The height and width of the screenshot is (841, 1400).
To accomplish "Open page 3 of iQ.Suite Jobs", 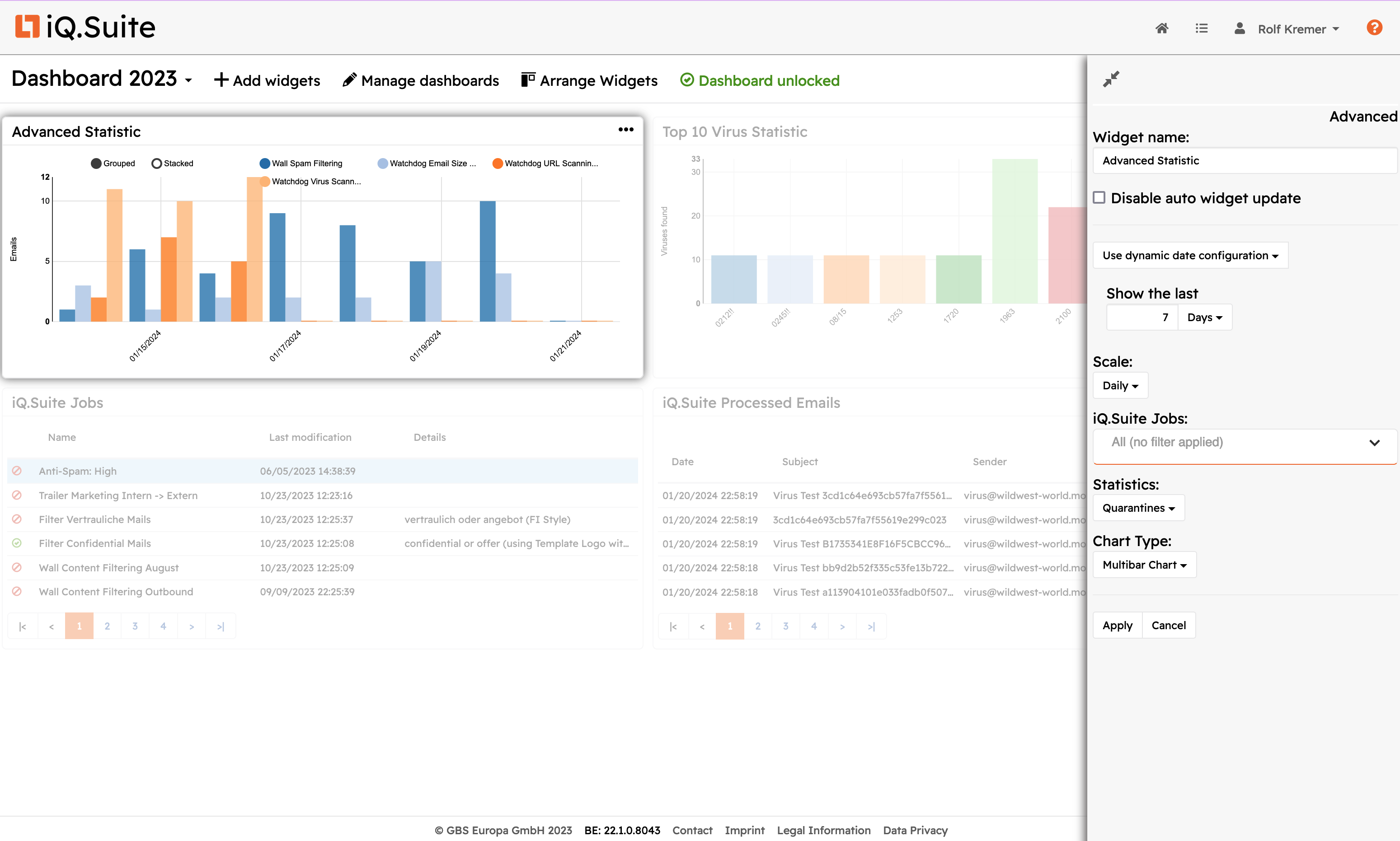I will point(135,626).
